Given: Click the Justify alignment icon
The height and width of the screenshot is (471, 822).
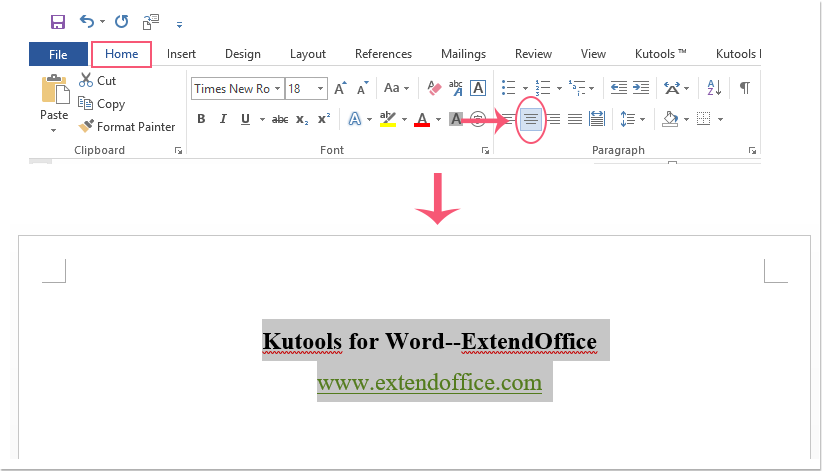Looking at the screenshot, I should tap(575, 119).
